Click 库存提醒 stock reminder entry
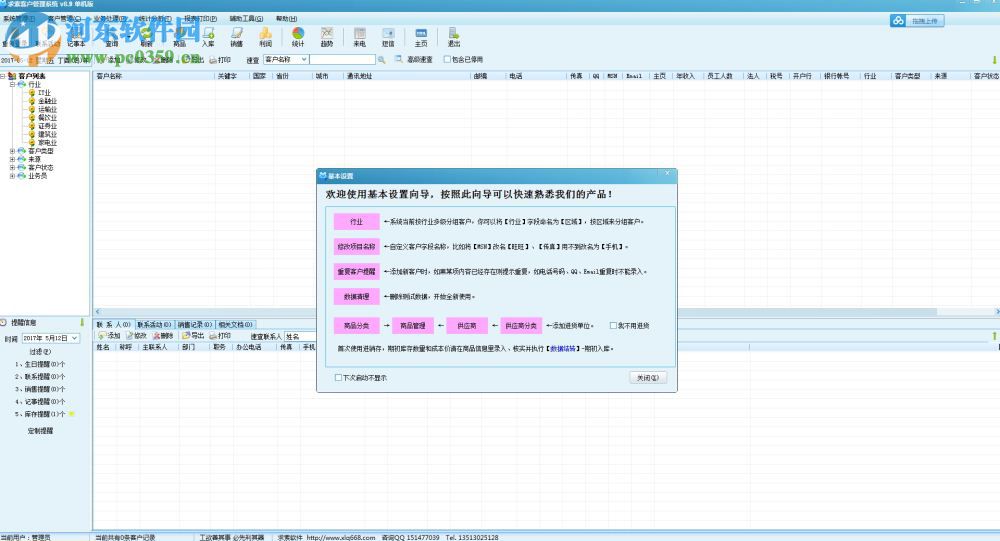The width and height of the screenshot is (1000, 541). coord(40,414)
